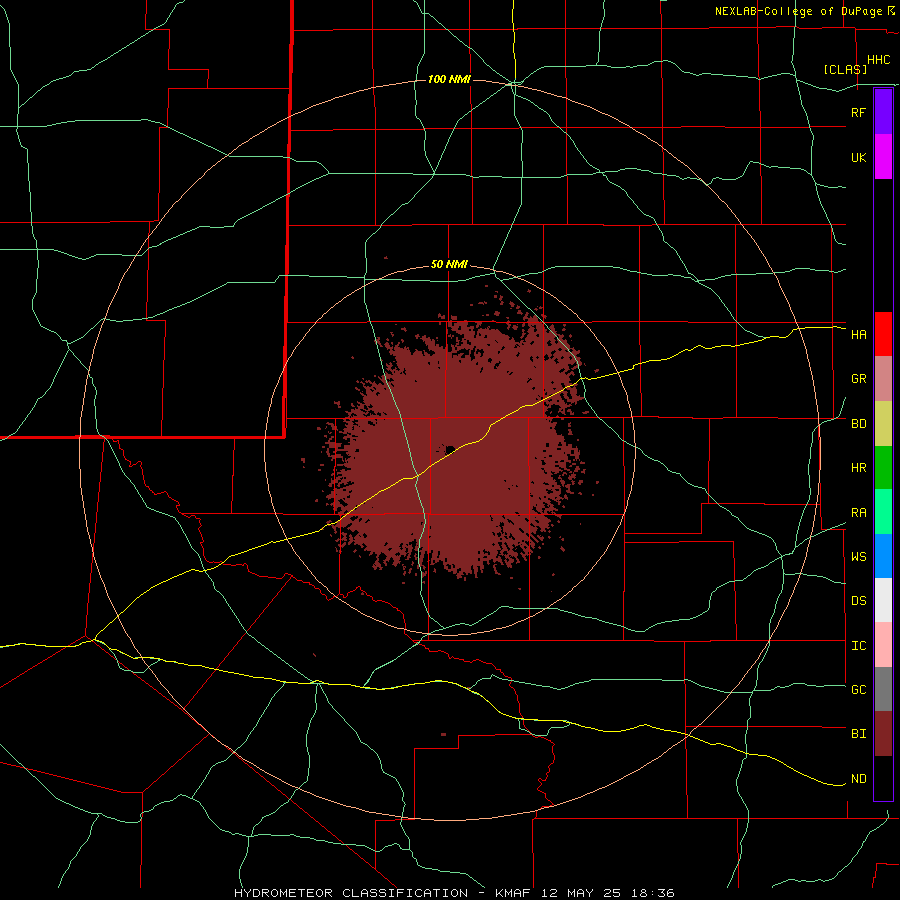This screenshot has width=900, height=900.
Task: Click the RF purple legend swatch
Action: point(883,112)
